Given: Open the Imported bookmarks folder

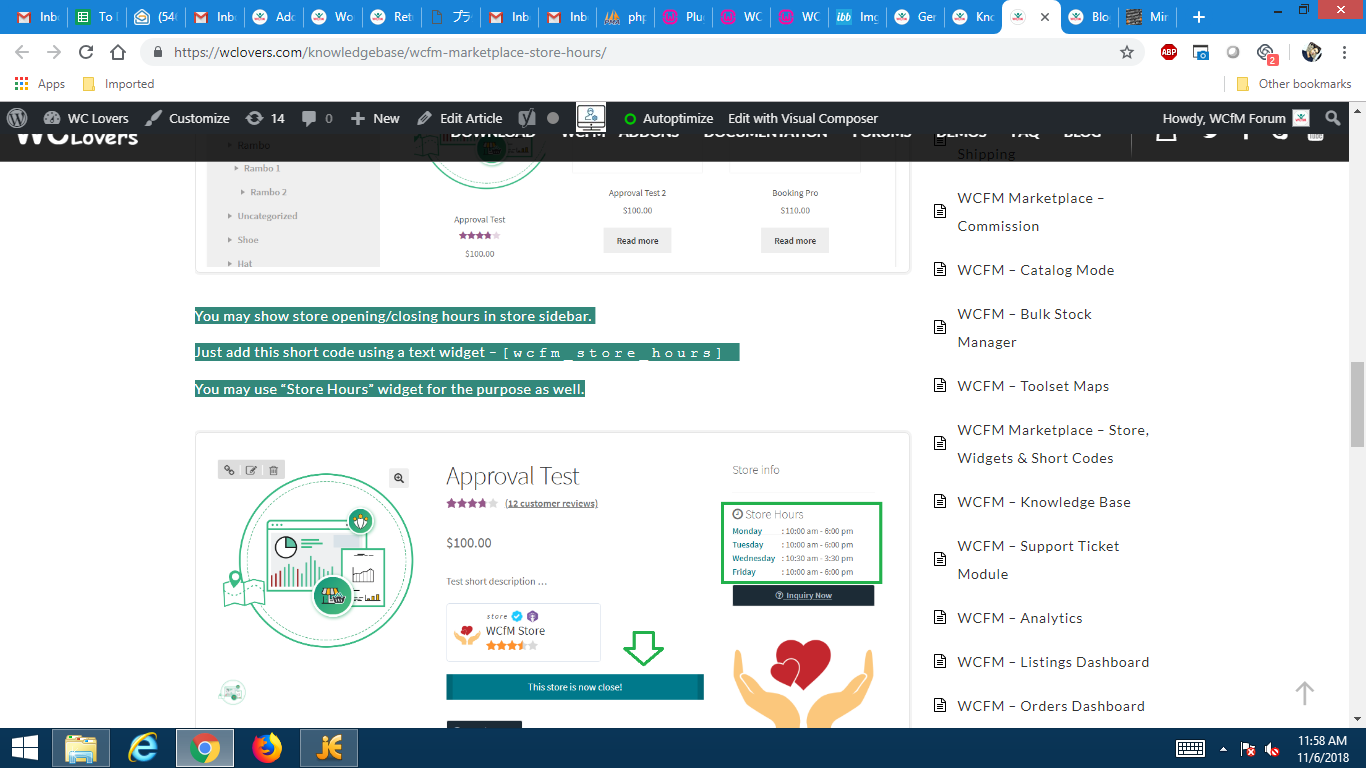Looking at the screenshot, I should [118, 84].
